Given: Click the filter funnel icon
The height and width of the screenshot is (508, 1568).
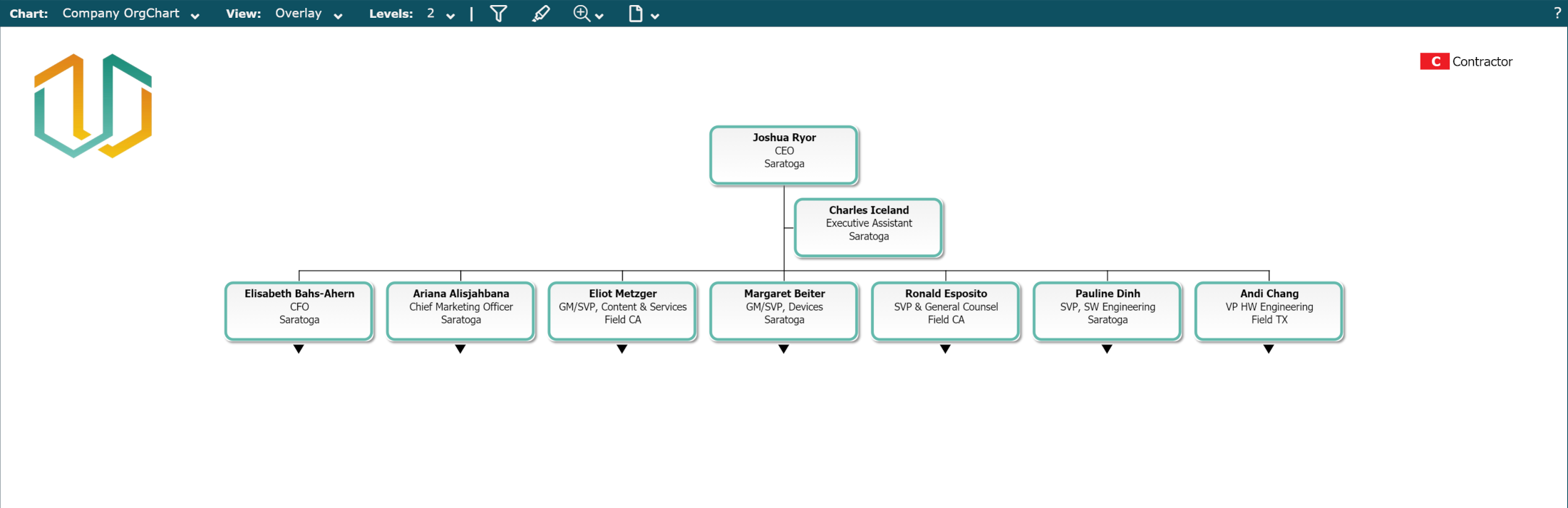Looking at the screenshot, I should point(498,14).
